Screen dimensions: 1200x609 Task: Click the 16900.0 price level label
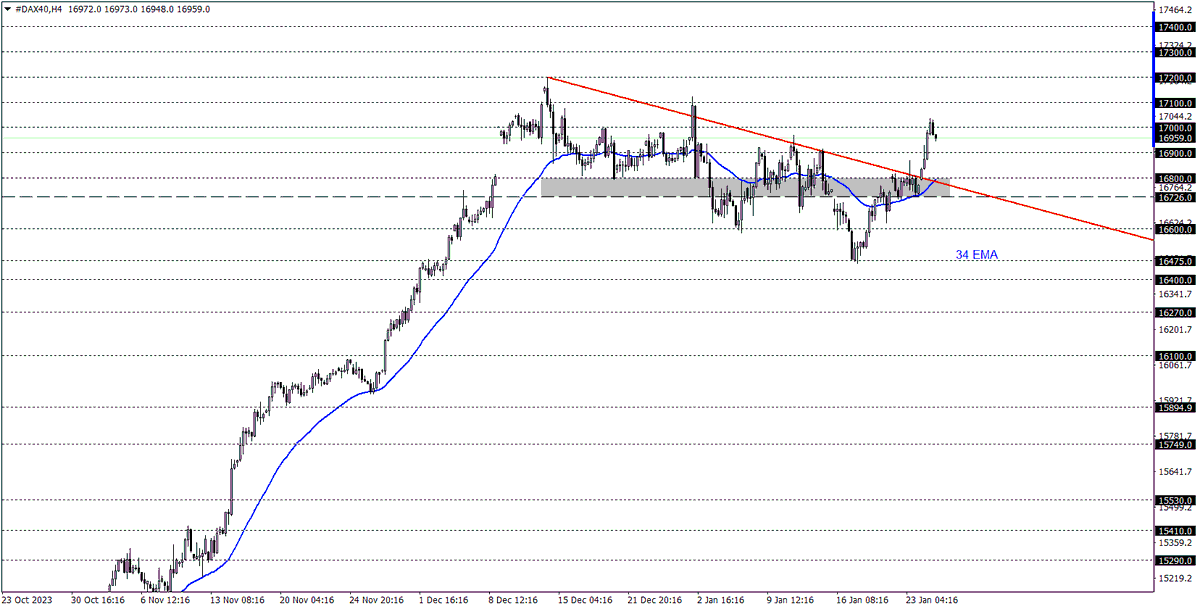point(1174,154)
